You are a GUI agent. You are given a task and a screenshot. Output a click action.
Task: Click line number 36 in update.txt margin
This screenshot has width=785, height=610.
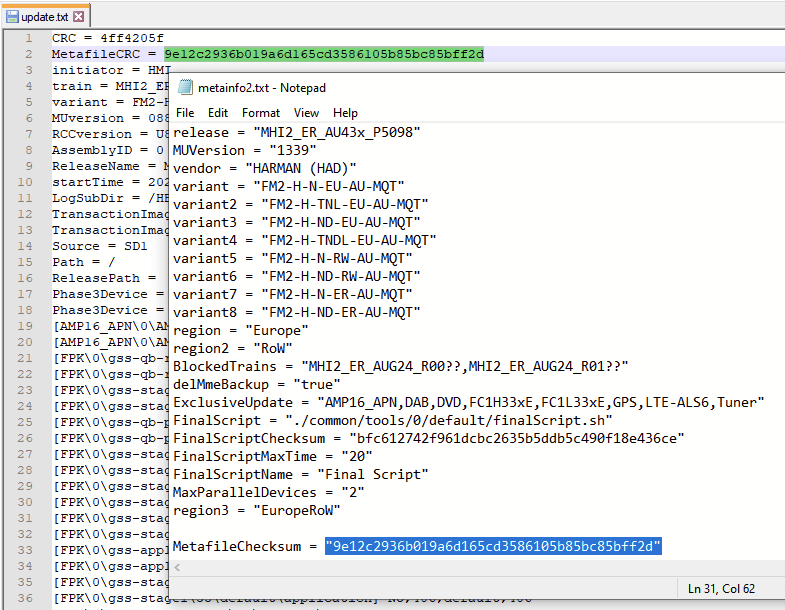25,598
